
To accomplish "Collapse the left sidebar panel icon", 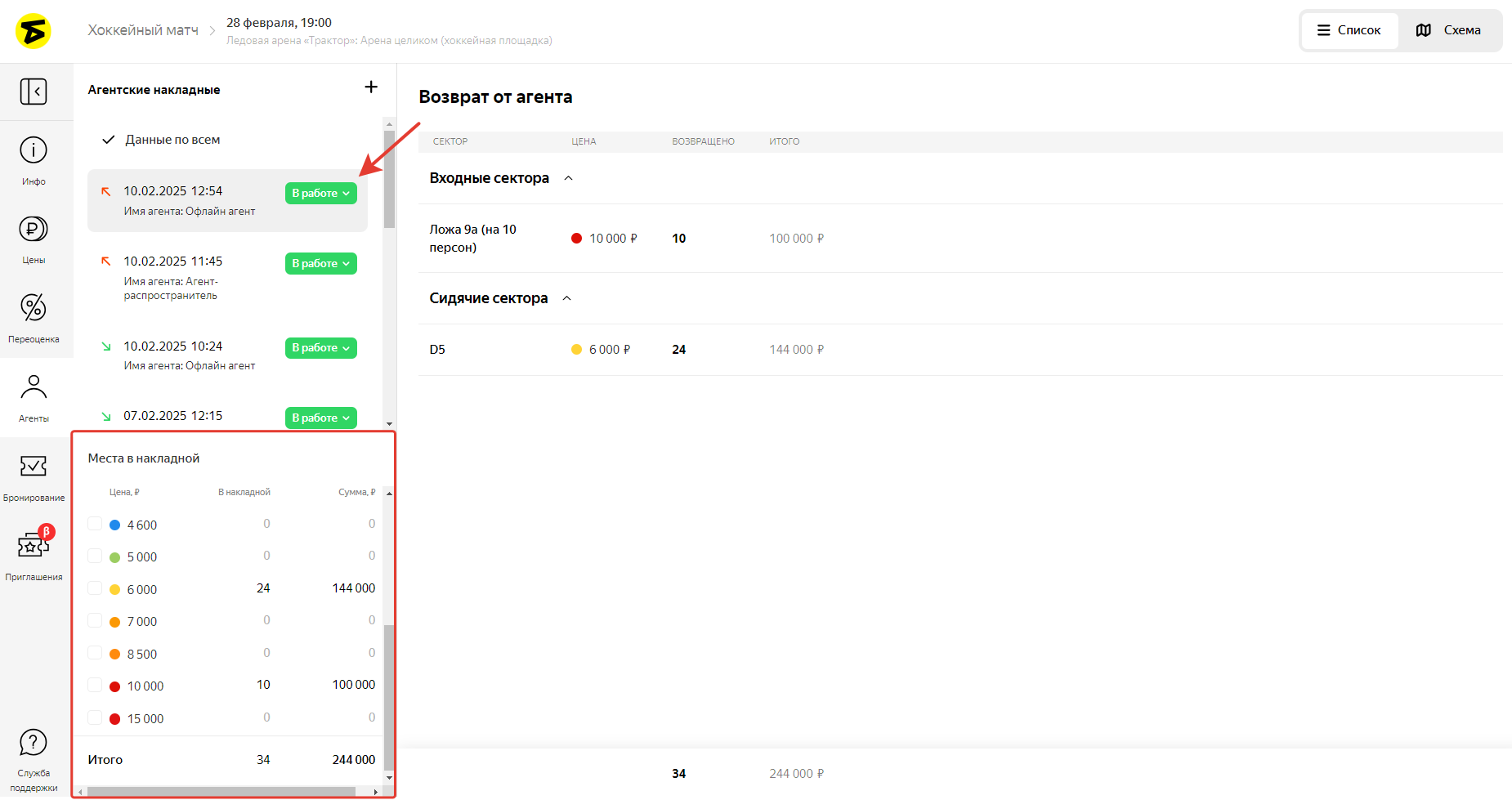I will click(x=34, y=92).
